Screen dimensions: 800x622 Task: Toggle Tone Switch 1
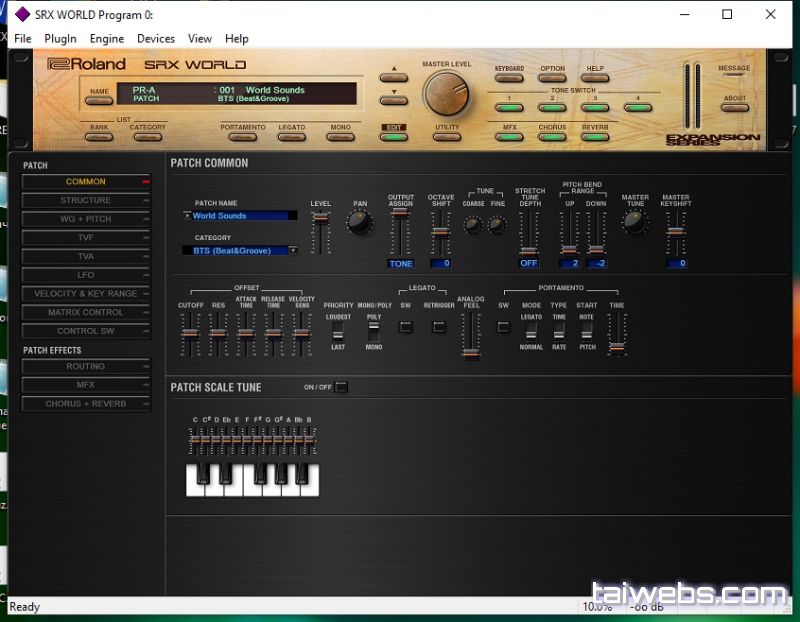click(508, 107)
